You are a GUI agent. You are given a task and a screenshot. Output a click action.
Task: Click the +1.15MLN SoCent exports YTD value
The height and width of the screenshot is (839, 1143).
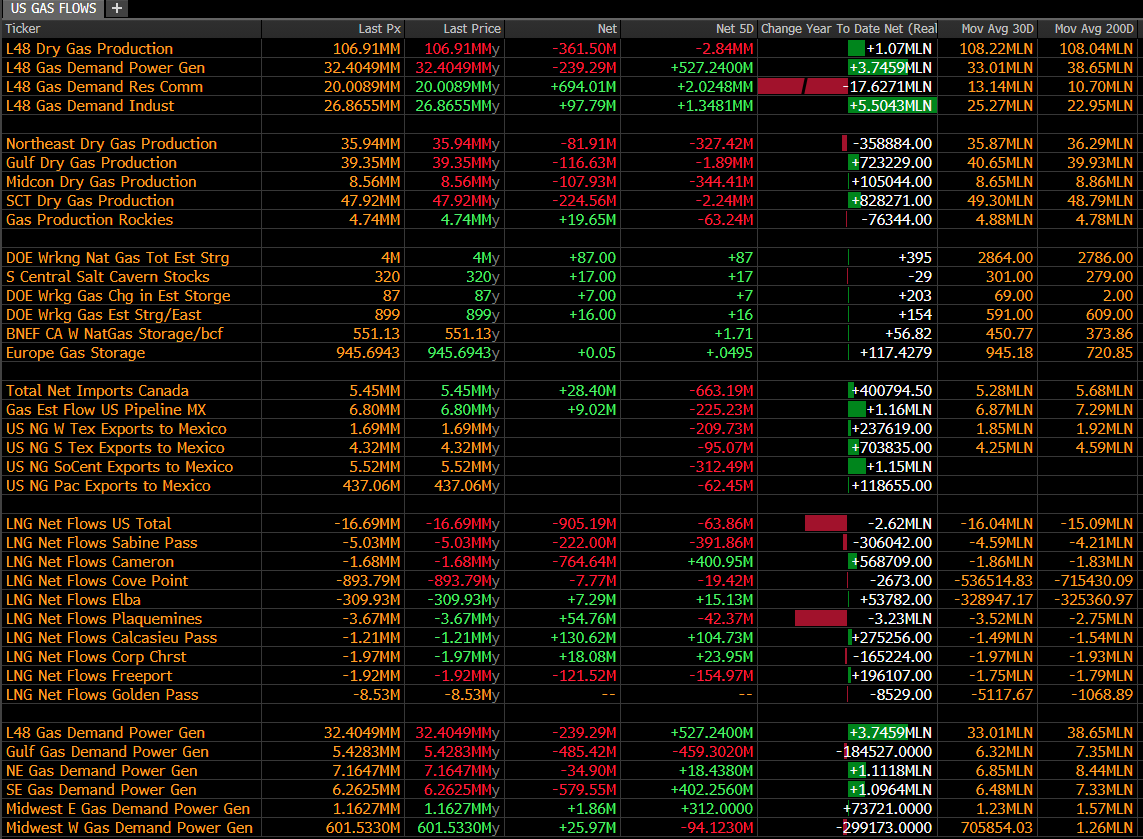pyautogui.click(x=899, y=467)
